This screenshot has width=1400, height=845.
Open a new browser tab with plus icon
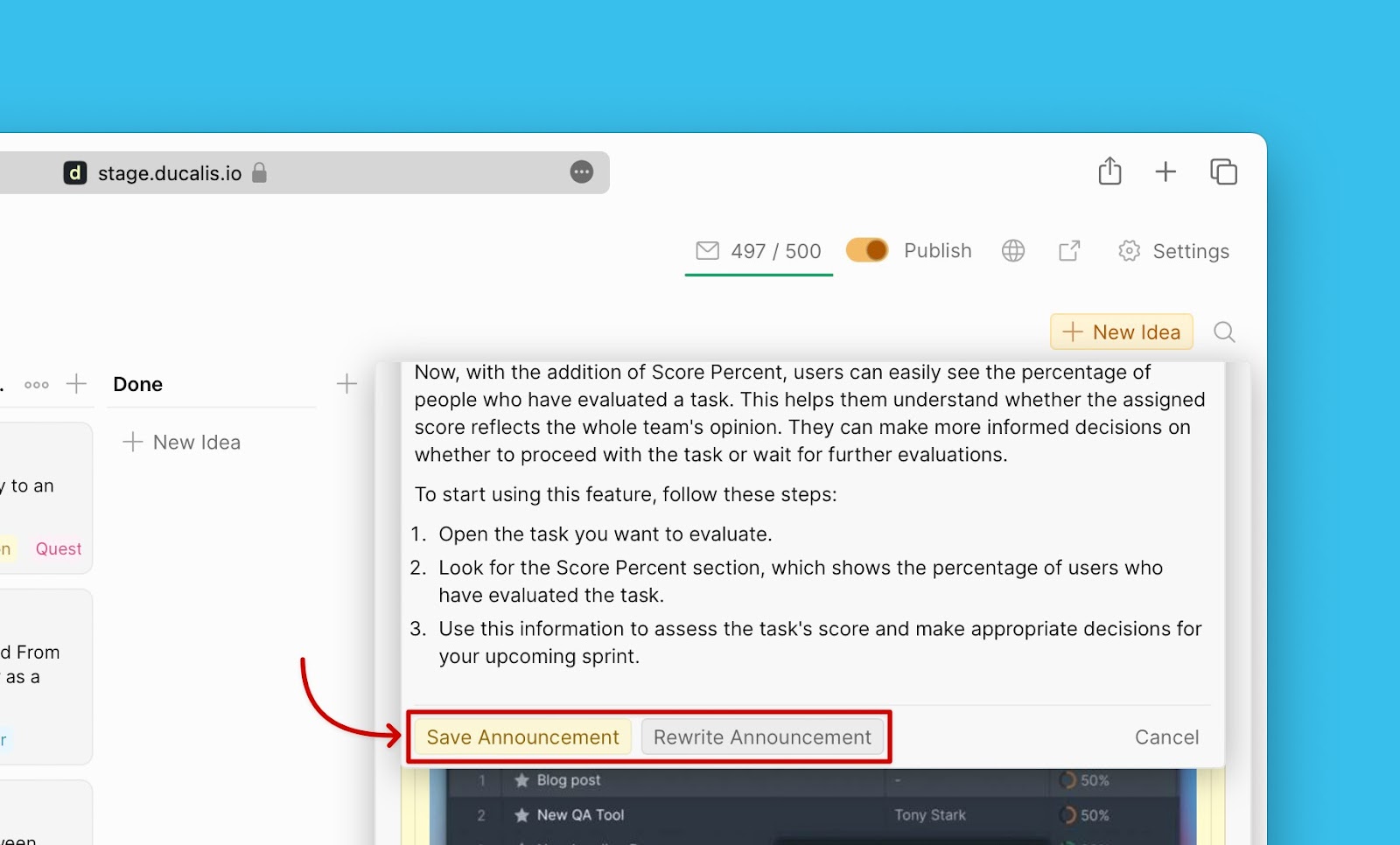click(x=1165, y=171)
